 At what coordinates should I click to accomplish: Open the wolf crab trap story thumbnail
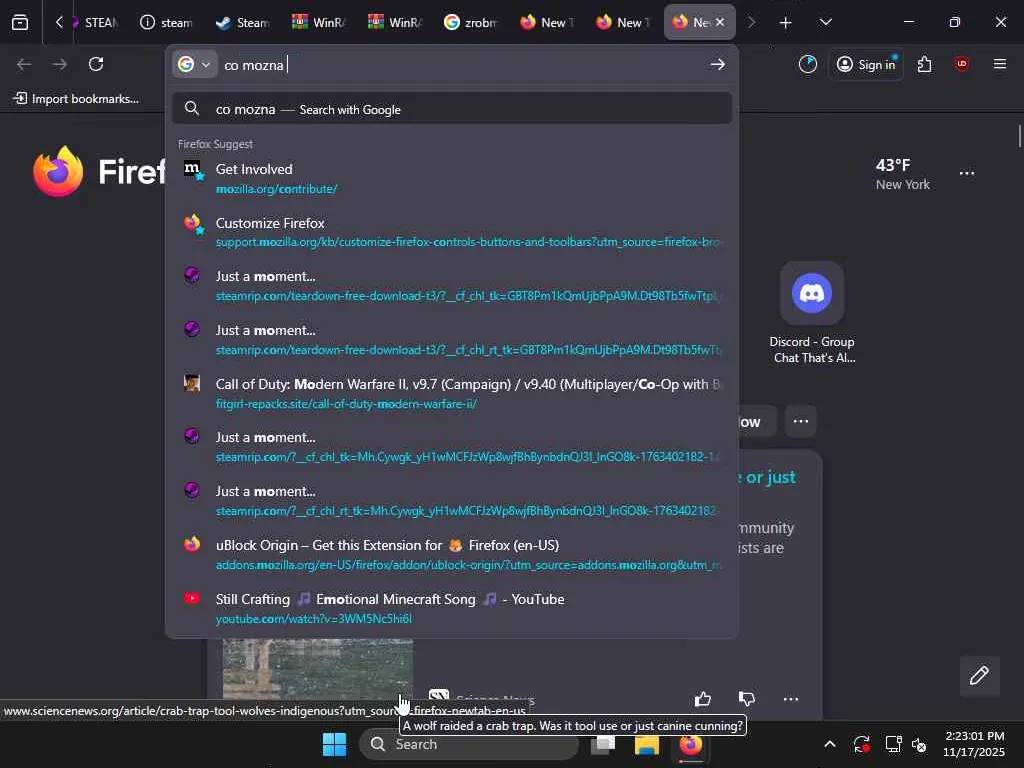click(317, 669)
